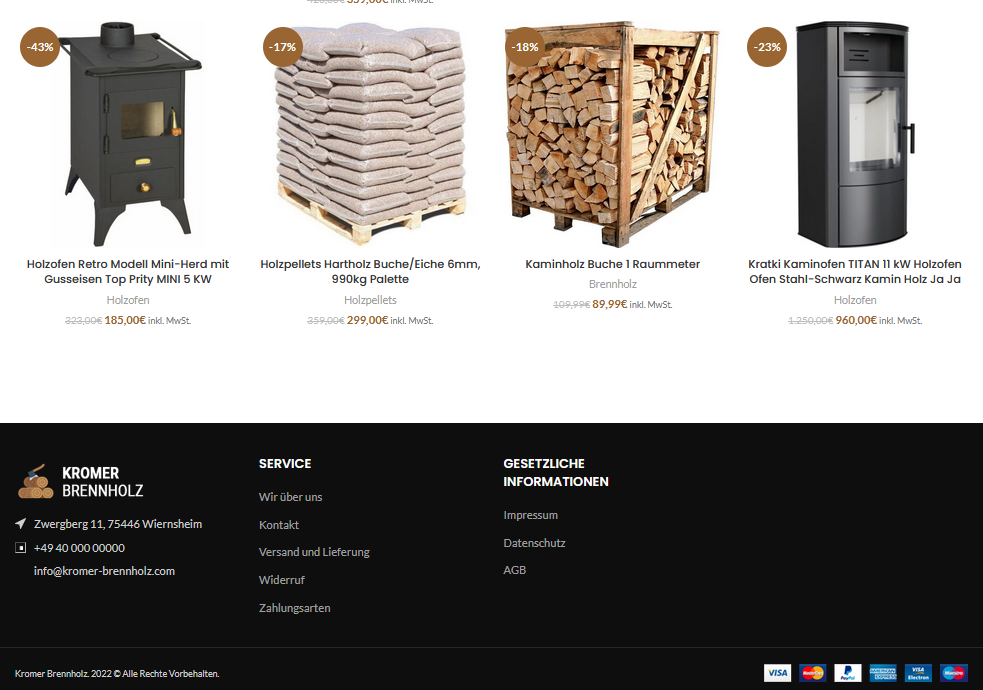Open Holzpellets Hartholz Buche/Eiche product title
The image size is (983, 690).
[371, 271]
